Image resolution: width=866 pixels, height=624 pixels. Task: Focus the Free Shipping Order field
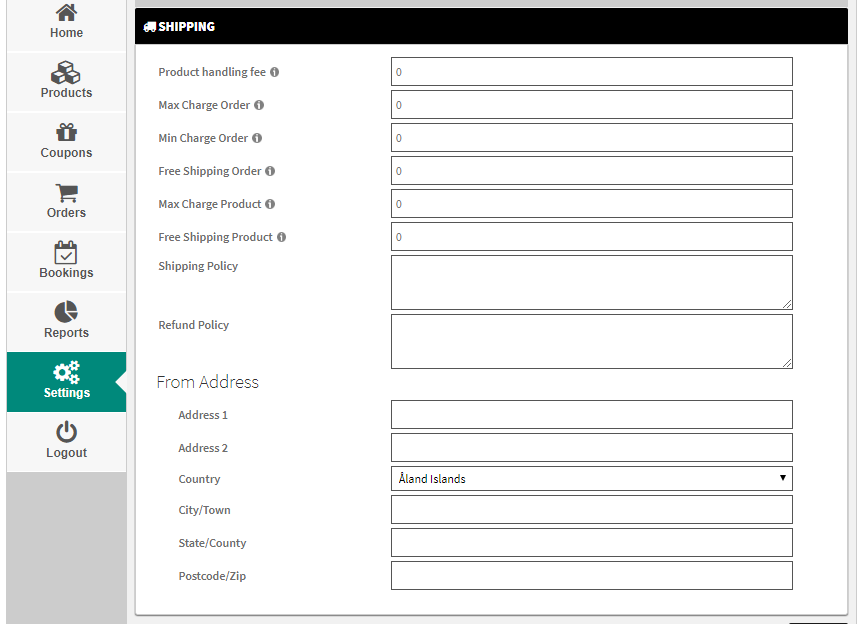click(x=592, y=171)
